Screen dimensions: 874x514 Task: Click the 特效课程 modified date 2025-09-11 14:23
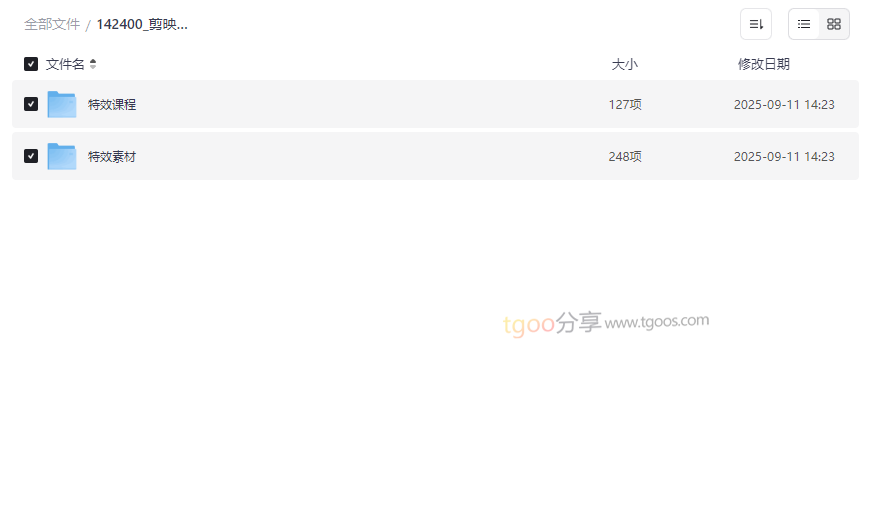(784, 105)
